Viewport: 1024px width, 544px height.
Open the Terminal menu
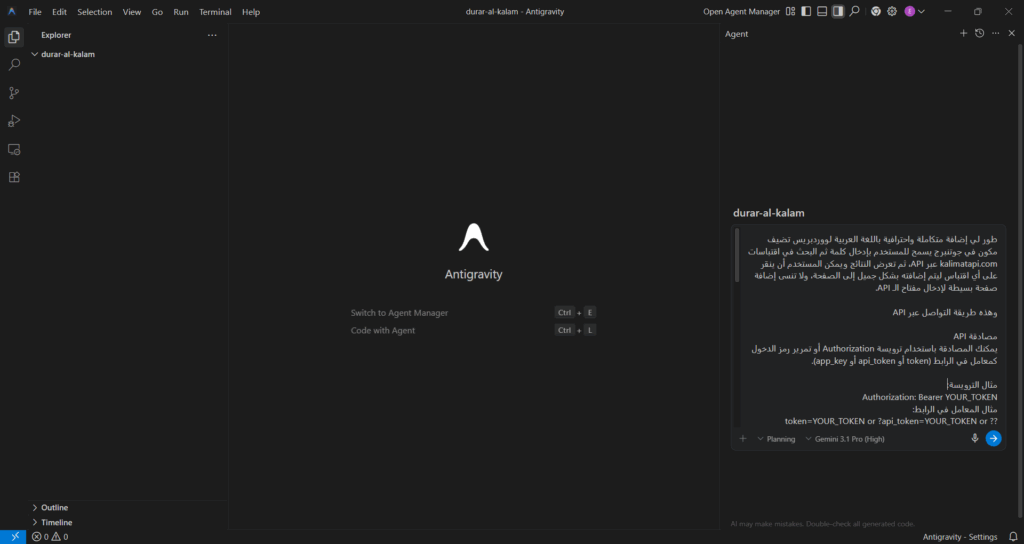tap(215, 12)
